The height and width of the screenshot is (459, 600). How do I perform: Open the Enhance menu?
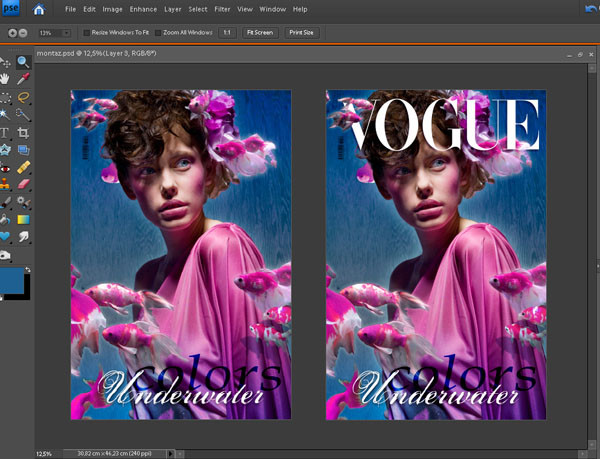click(x=143, y=9)
